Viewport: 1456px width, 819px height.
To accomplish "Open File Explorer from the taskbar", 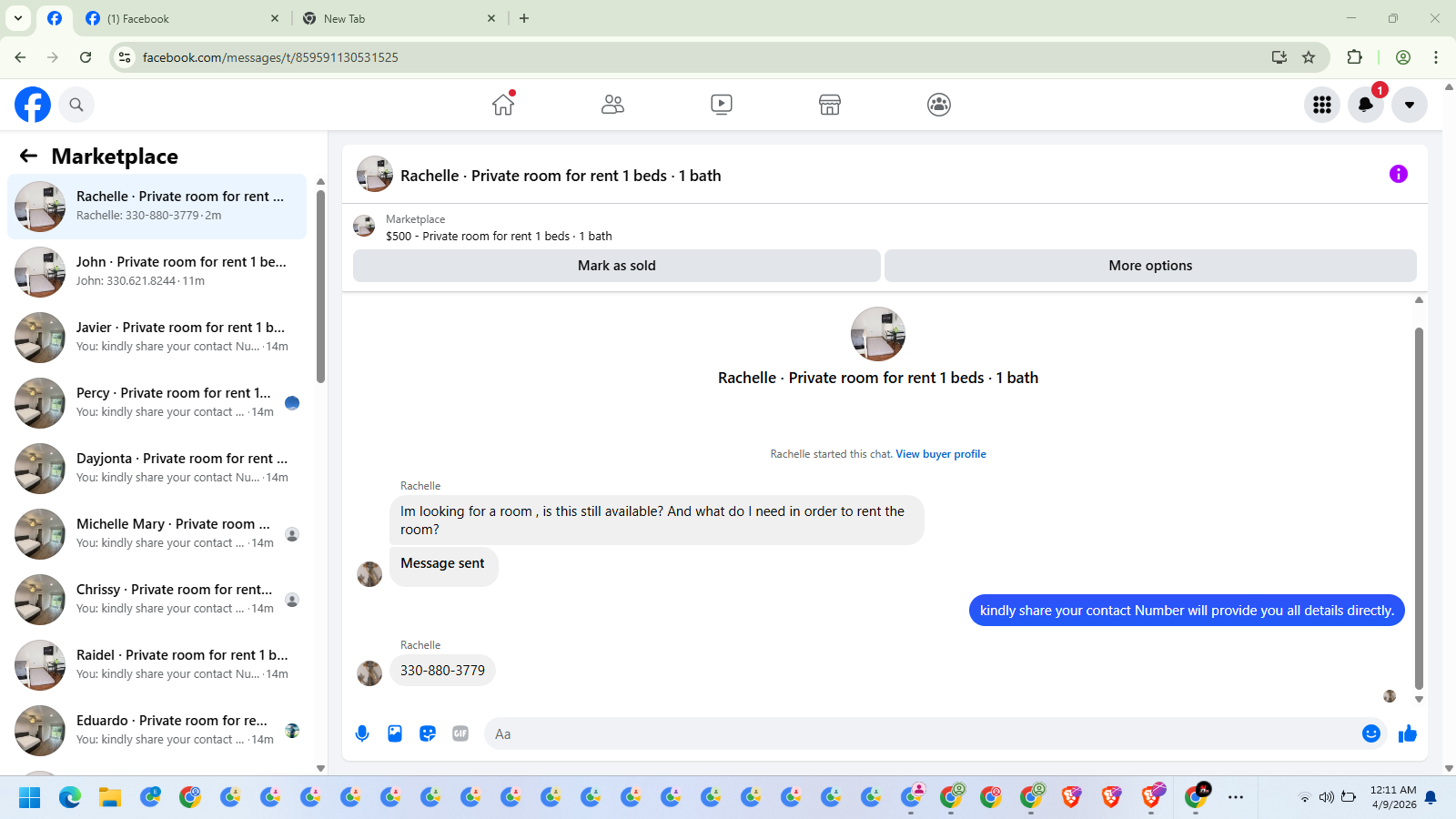I will [110, 798].
